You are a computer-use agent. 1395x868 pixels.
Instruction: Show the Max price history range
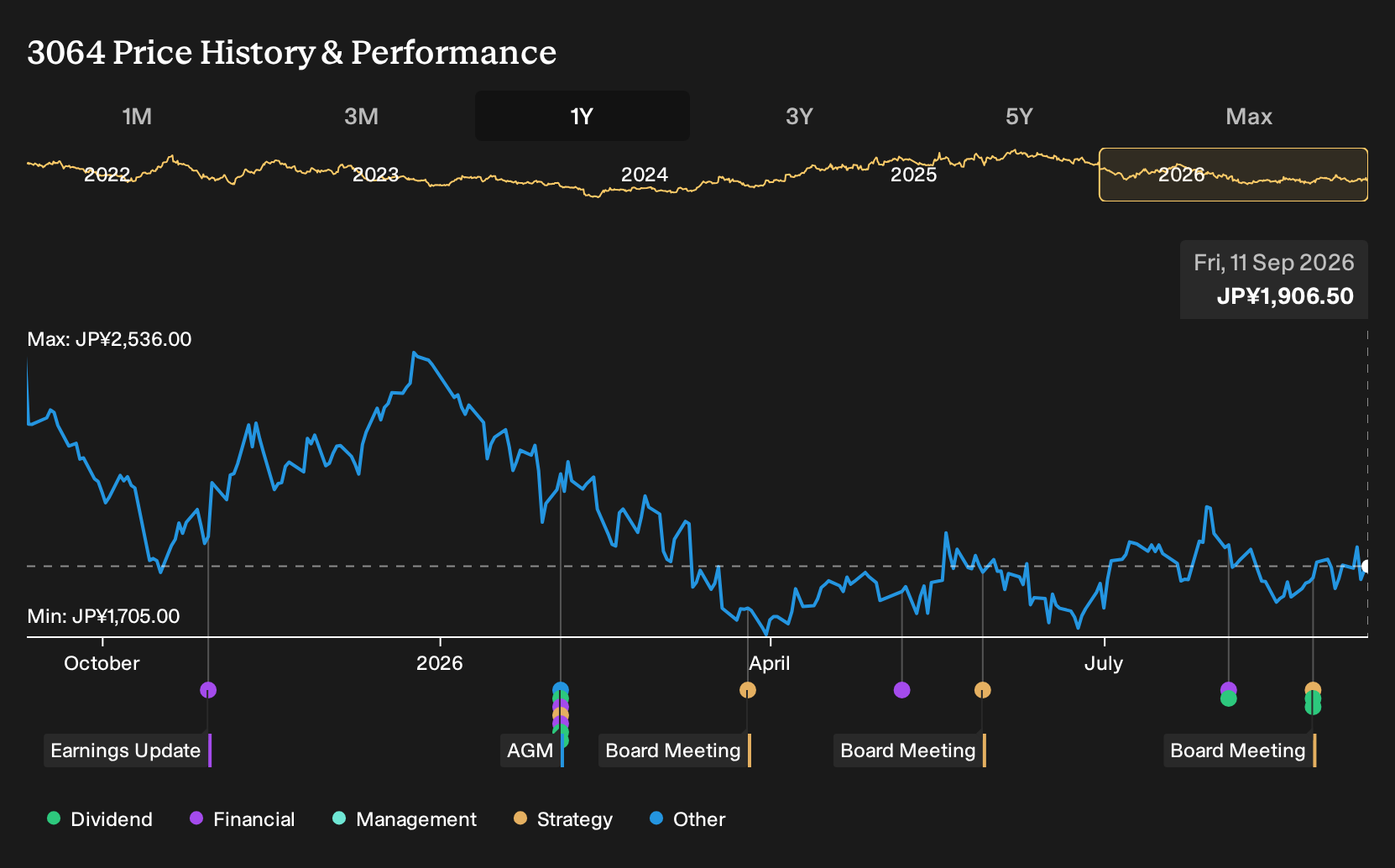pyautogui.click(x=1249, y=117)
